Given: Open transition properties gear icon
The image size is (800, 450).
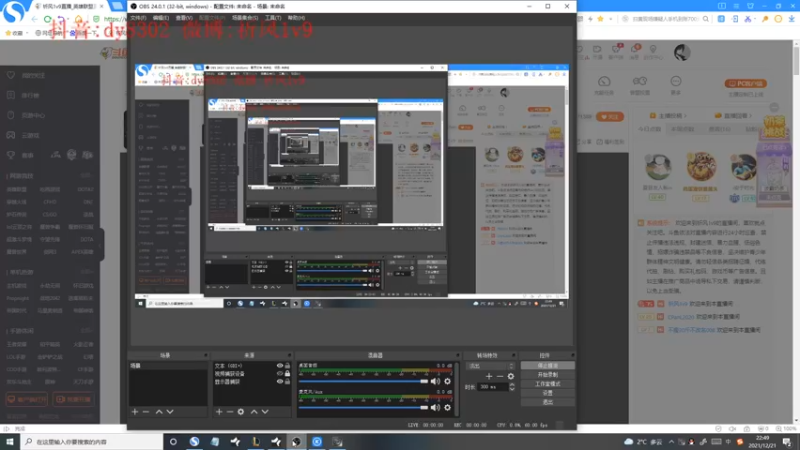Looking at the screenshot, I should click(511, 377).
